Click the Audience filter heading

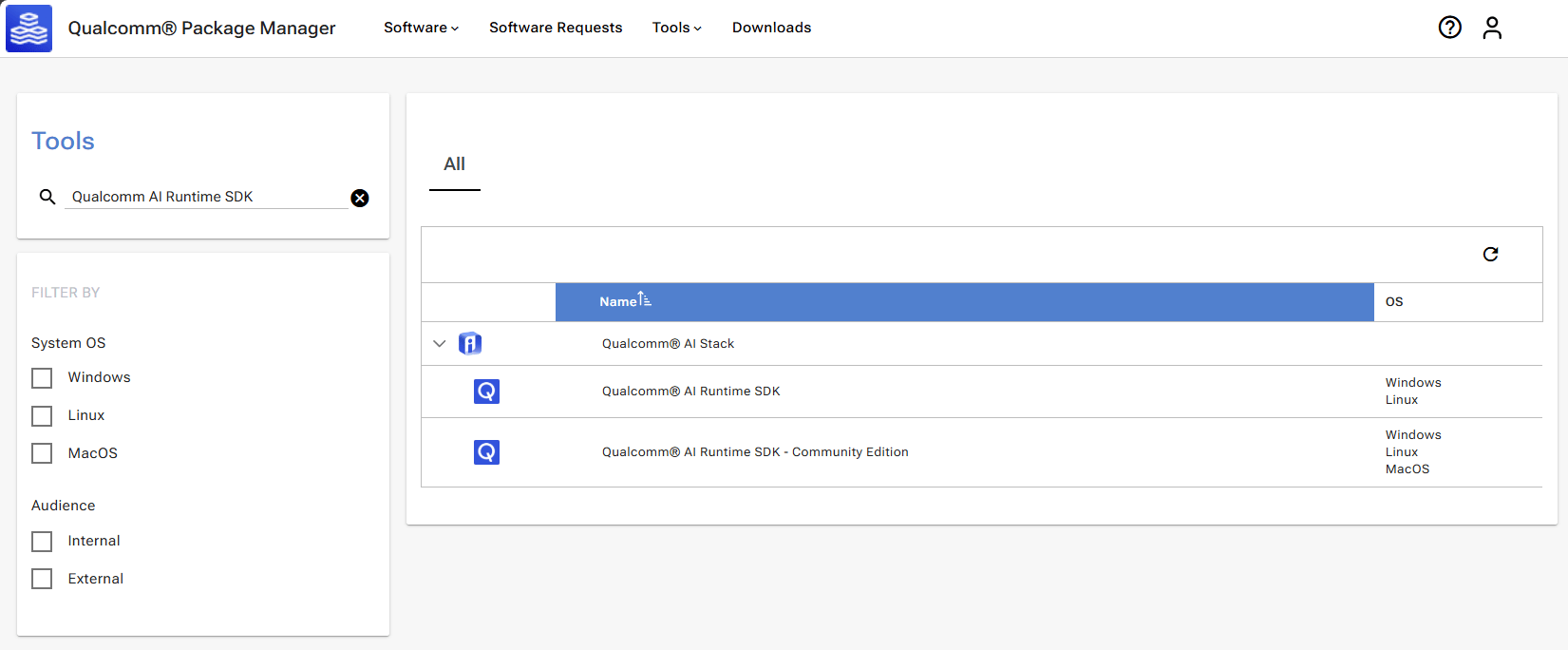[x=64, y=506]
